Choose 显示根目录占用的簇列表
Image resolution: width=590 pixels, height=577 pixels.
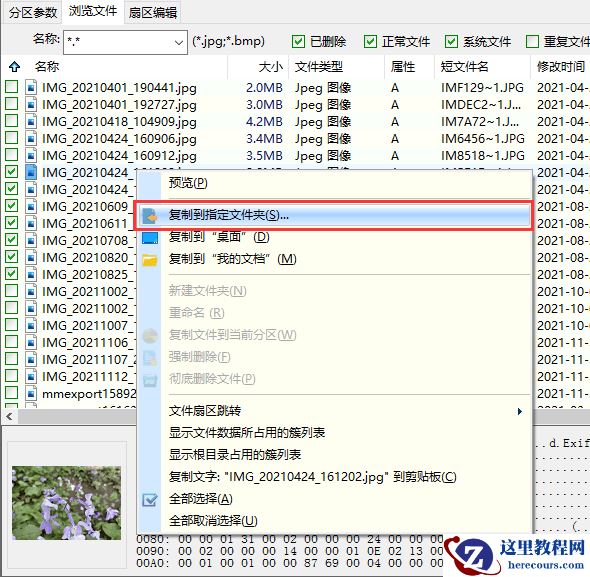tap(334, 455)
